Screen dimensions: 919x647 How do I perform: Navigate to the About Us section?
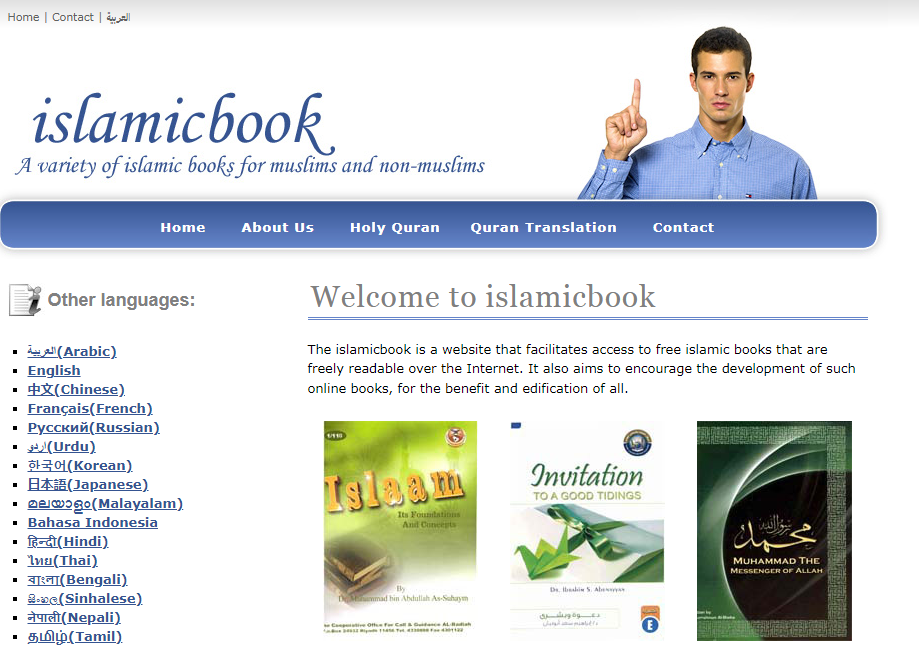(277, 227)
